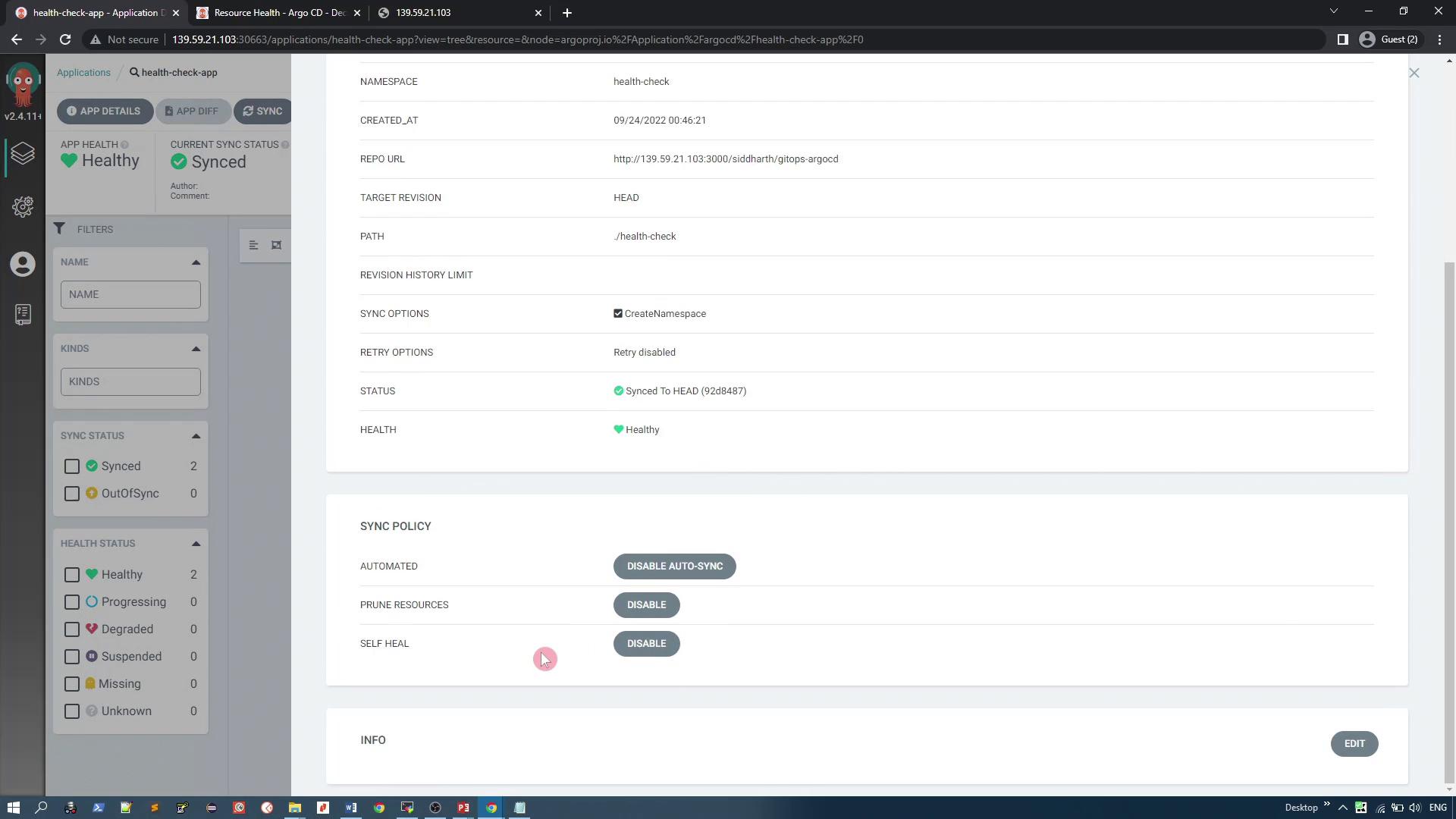The width and height of the screenshot is (1456, 819).
Task: Switch to Resource Health Argo CD tab
Action: pos(278,13)
